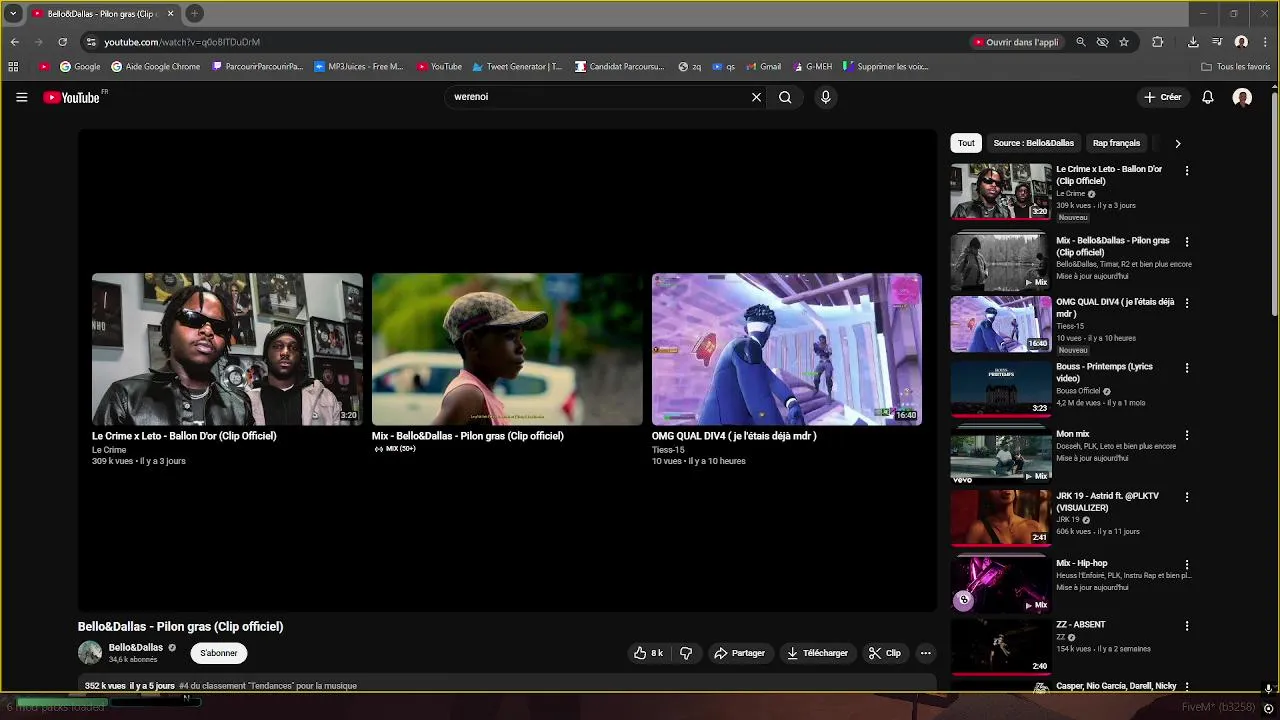Play Mix - Bello&Dallas endscreen thumbnail
This screenshot has width=1280, height=720.
(x=507, y=349)
